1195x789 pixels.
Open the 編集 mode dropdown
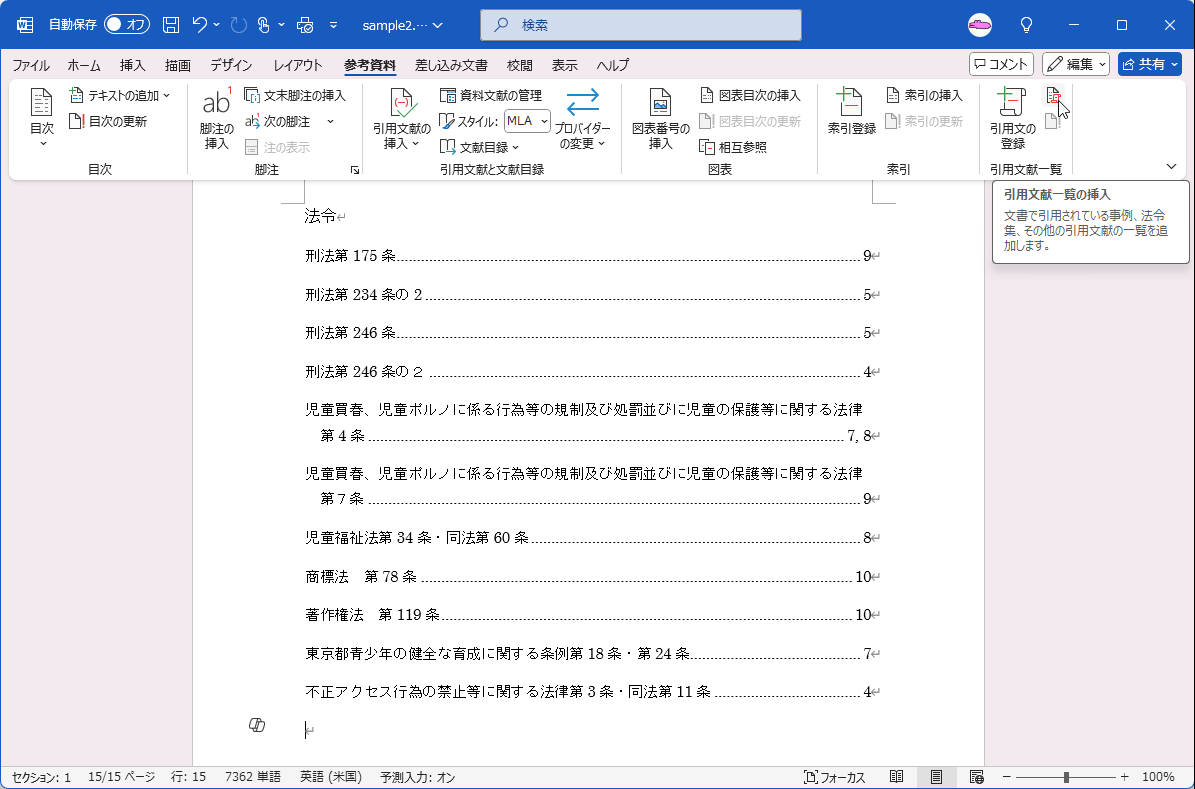coord(1075,65)
